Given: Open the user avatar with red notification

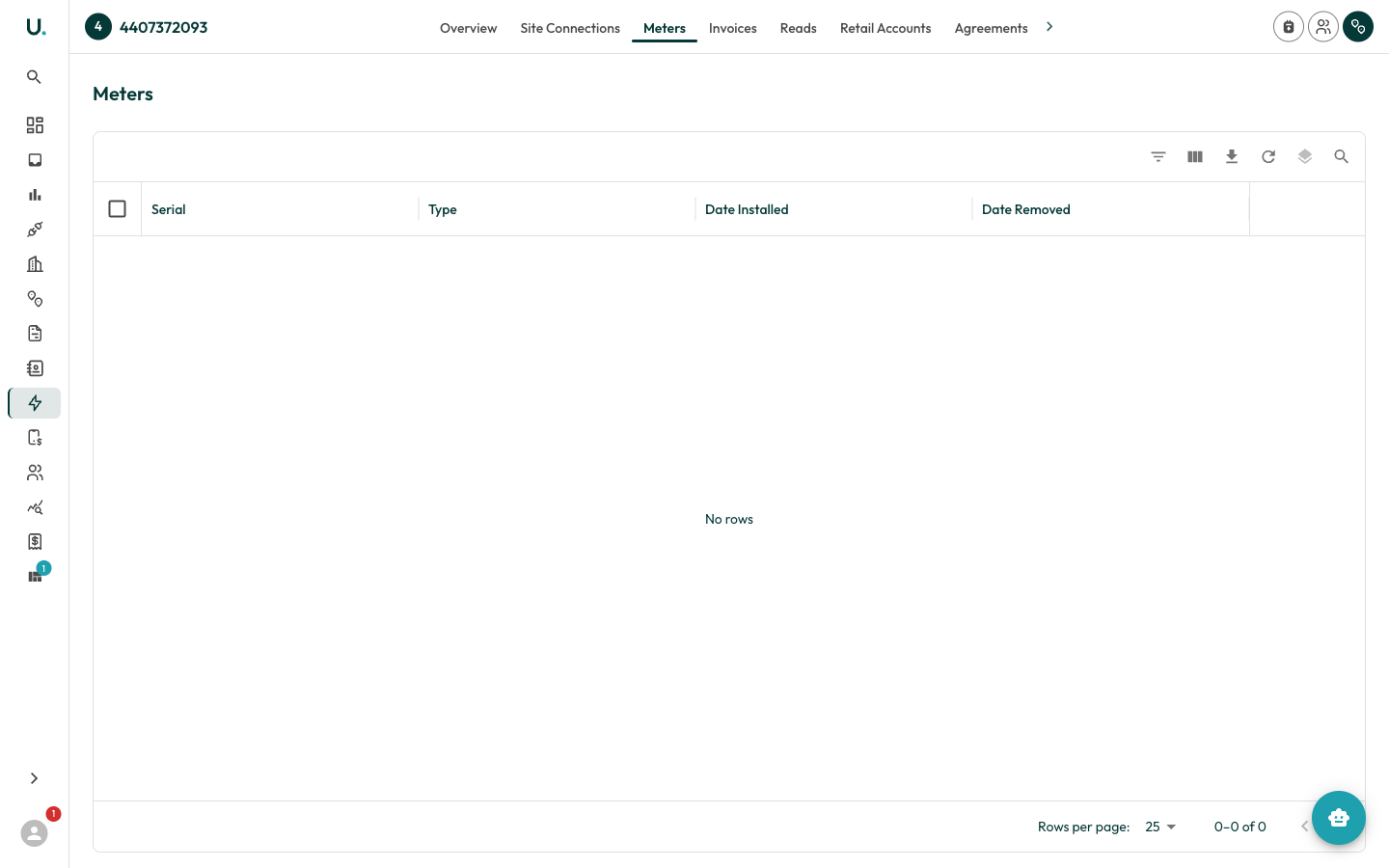Looking at the screenshot, I should (35, 833).
